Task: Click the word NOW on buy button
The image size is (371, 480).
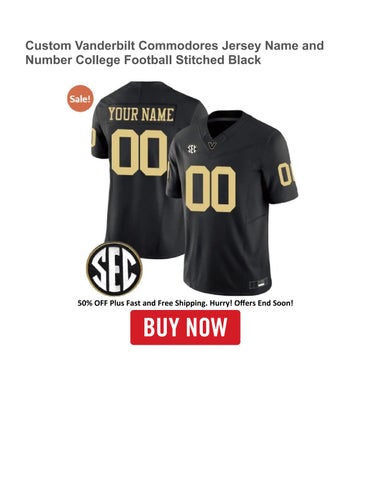Action: pyautogui.click(x=207, y=327)
